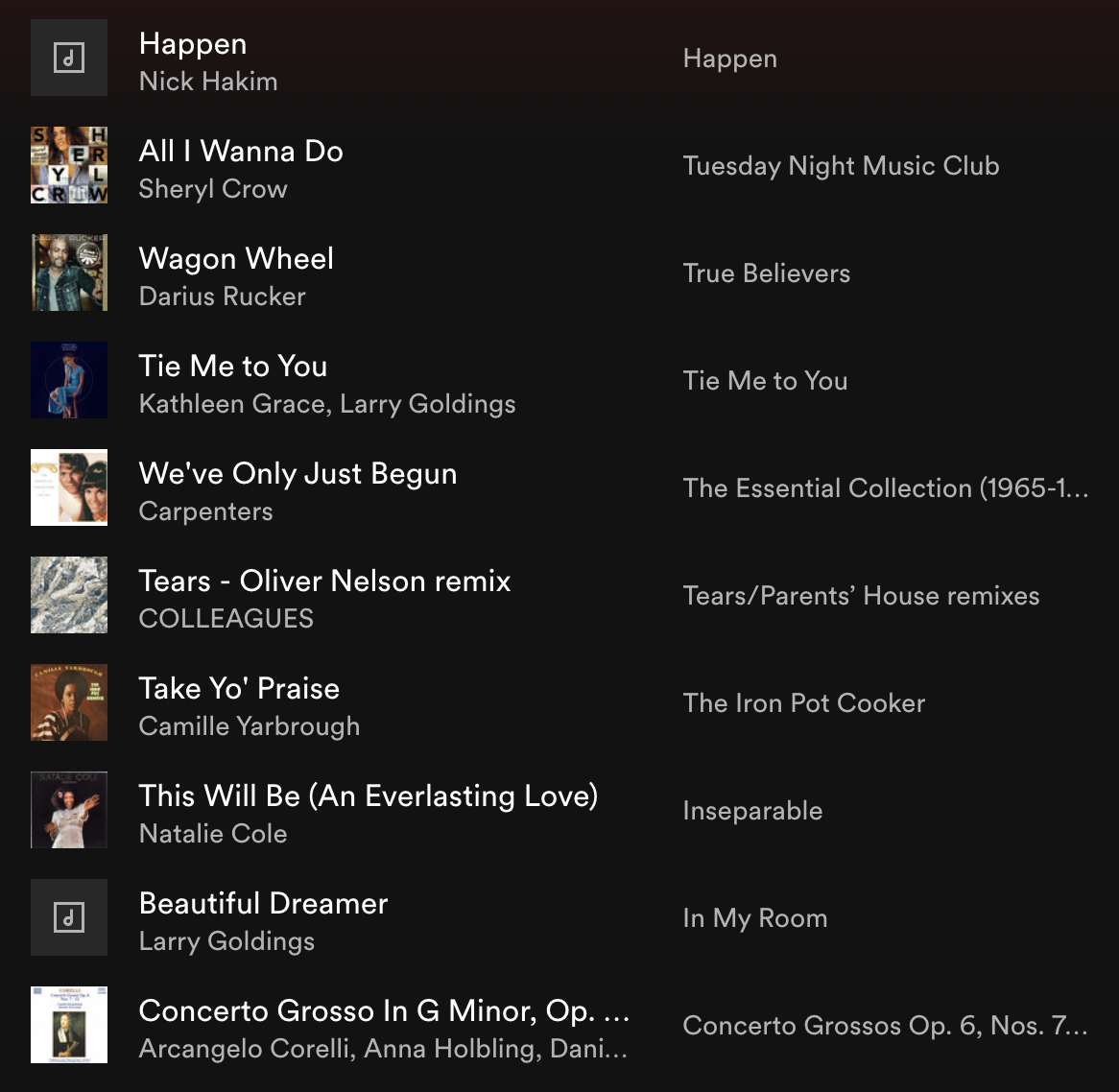Select the song We've Only Just Begun

298,474
